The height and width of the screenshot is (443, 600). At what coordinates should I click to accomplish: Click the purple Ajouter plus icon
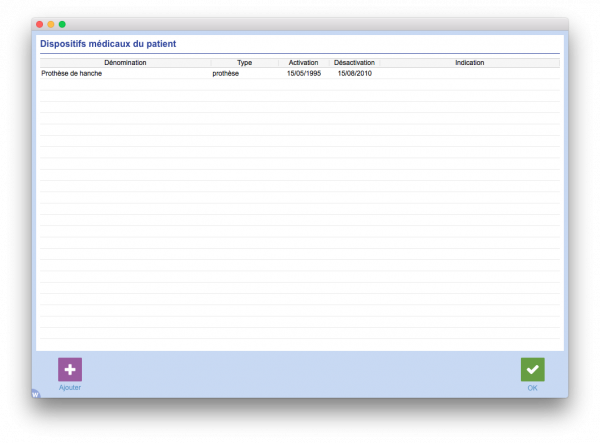pos(70,369)
